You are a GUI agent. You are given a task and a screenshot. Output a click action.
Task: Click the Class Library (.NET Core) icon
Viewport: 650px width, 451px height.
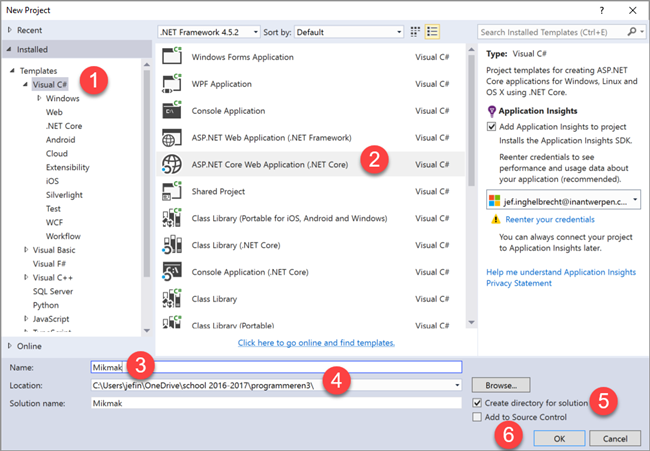point(172,245)
